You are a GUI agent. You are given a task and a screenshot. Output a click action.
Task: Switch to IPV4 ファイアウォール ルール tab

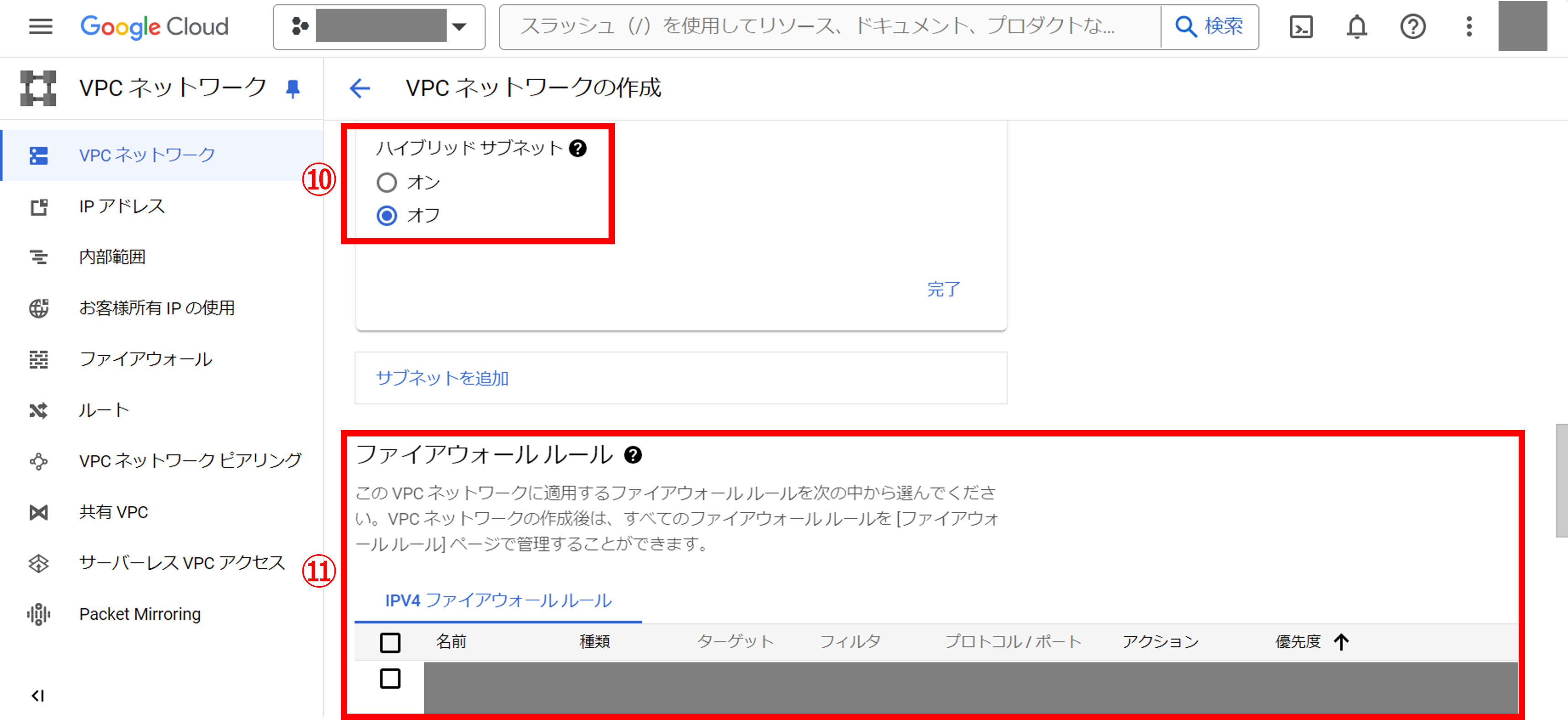498,601
